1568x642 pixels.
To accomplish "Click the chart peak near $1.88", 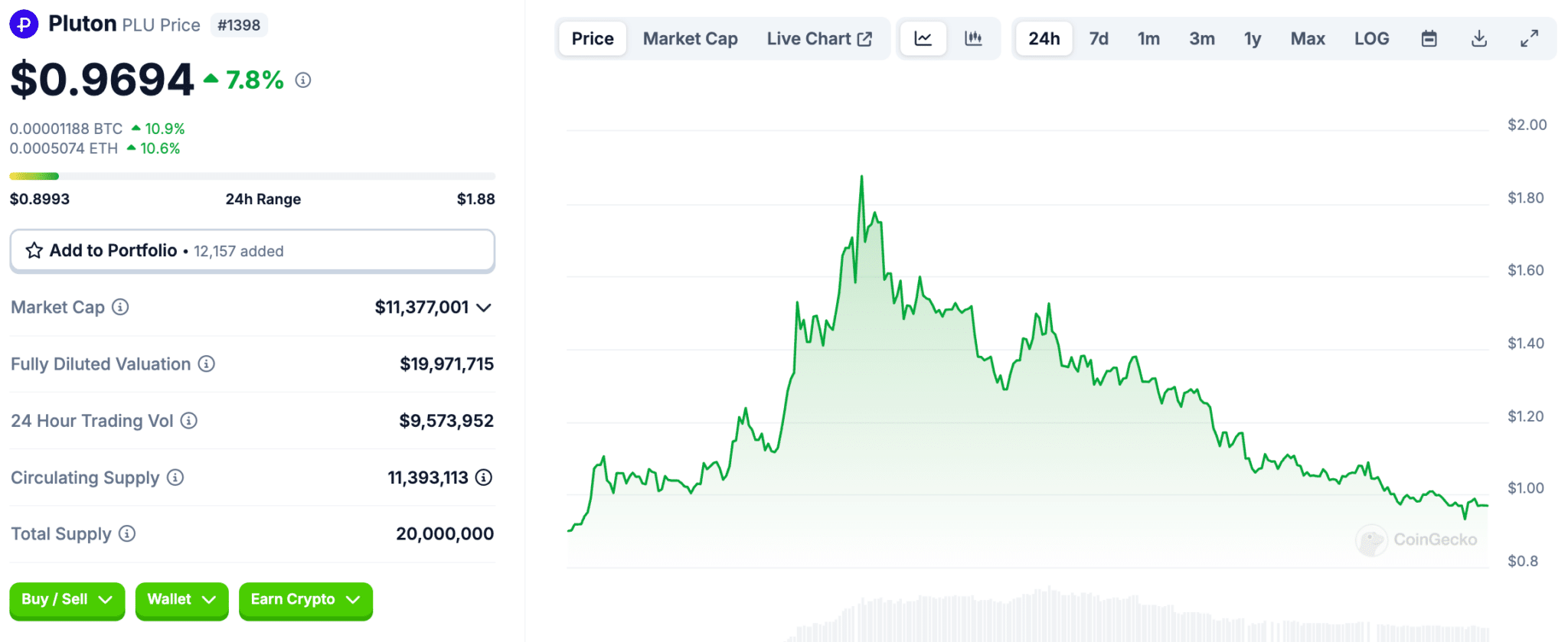I will coord(861,177).
